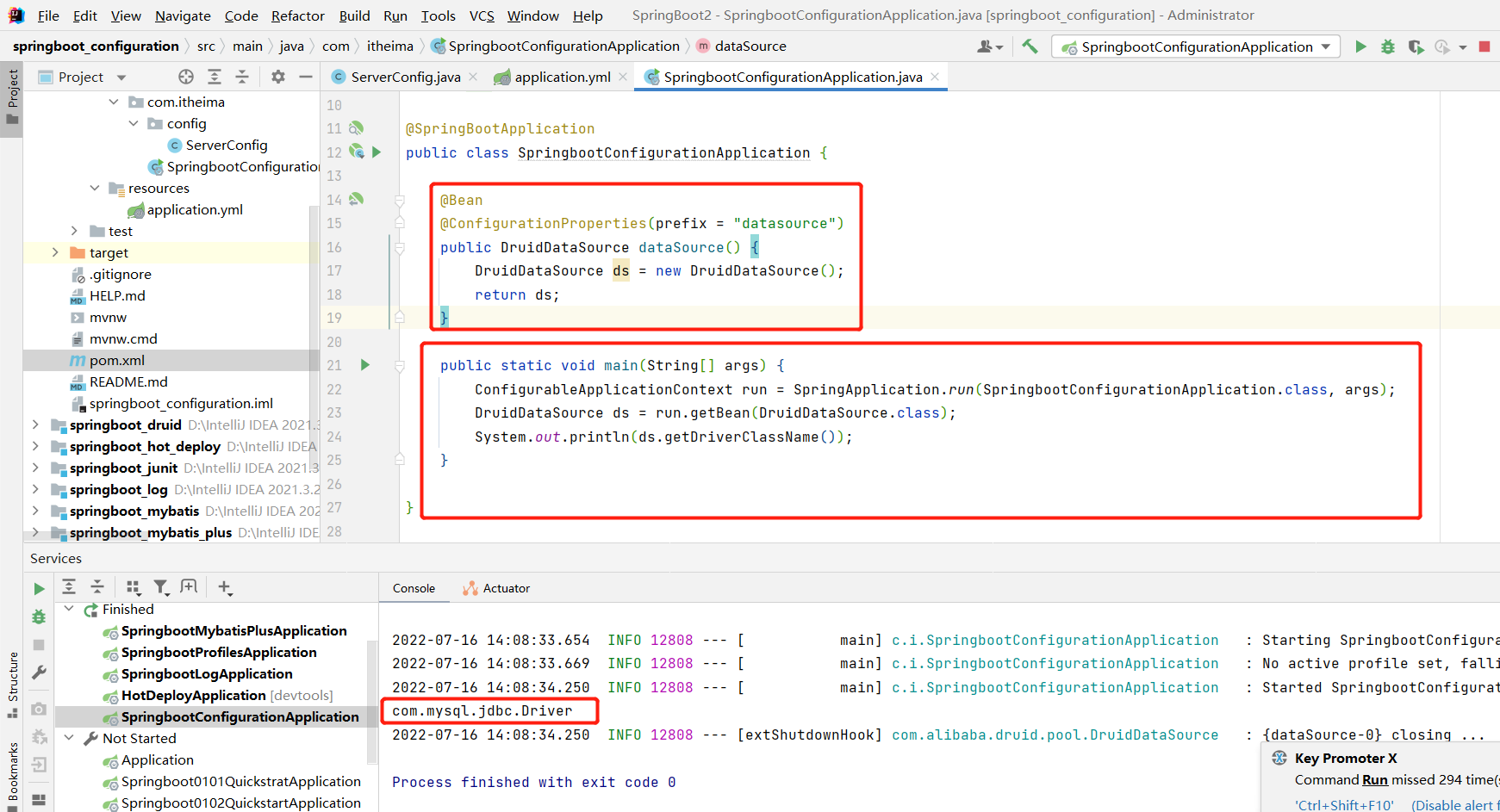This screenshot has width=1500, height=812.
Task: Start debugging with the top toolbar bug icon
Action: click(1388, 46)
